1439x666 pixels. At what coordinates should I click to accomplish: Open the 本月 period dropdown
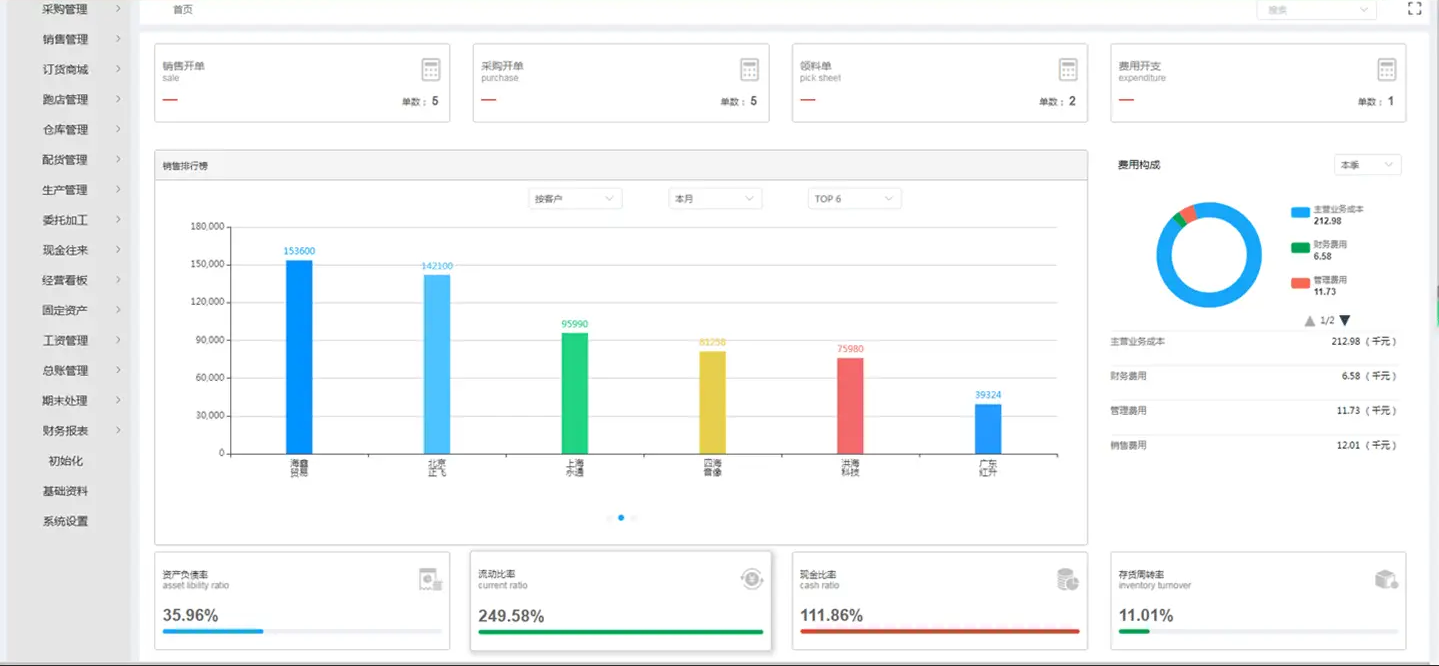(715, 199)
